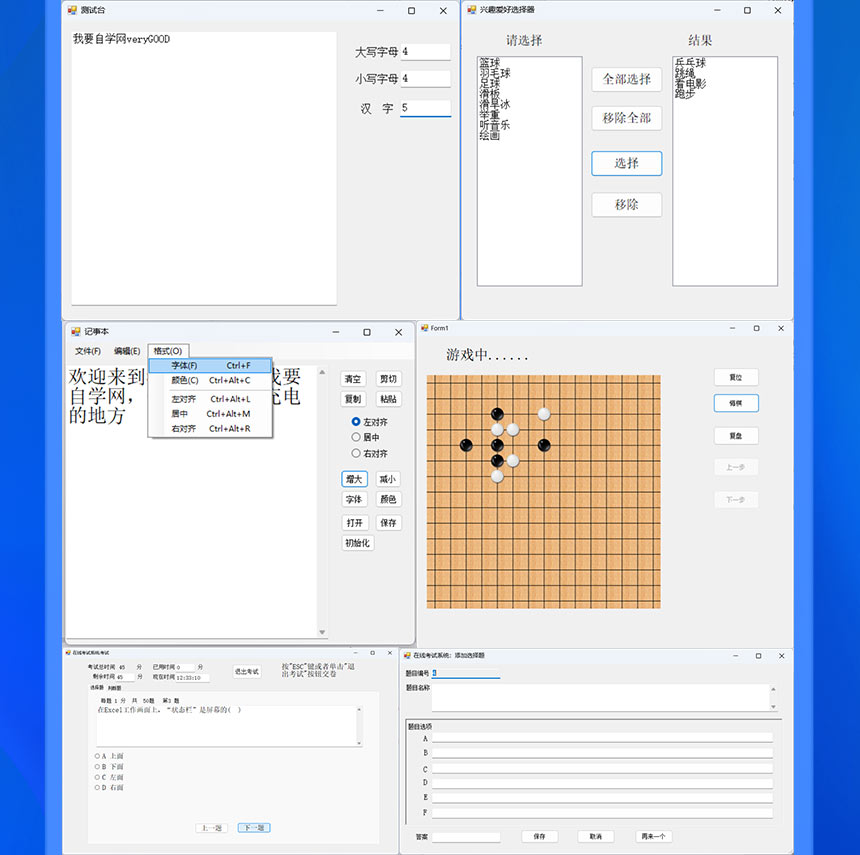Click the 保存 button in add-question form
This screenshot has height=855, width=860.
[539, 836]
